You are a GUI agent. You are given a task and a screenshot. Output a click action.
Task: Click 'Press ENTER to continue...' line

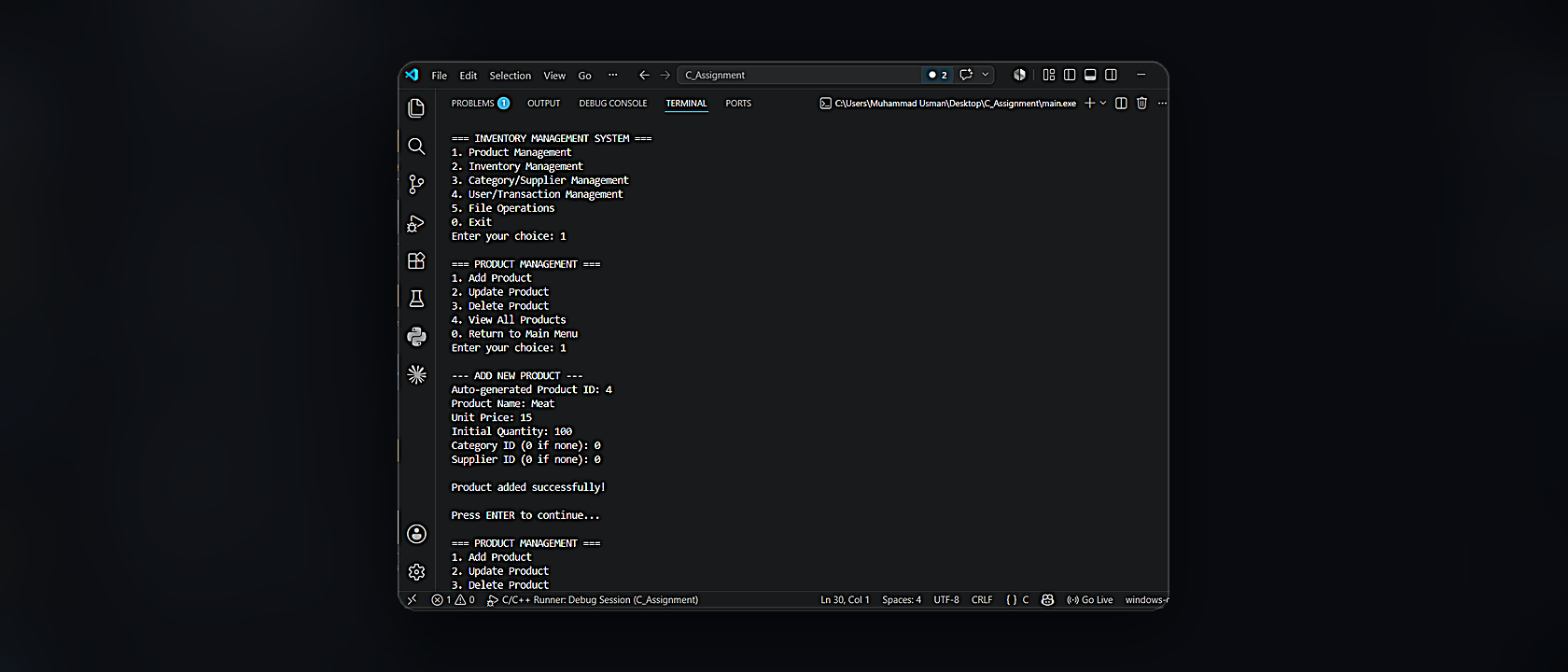[x=525, y=515]
